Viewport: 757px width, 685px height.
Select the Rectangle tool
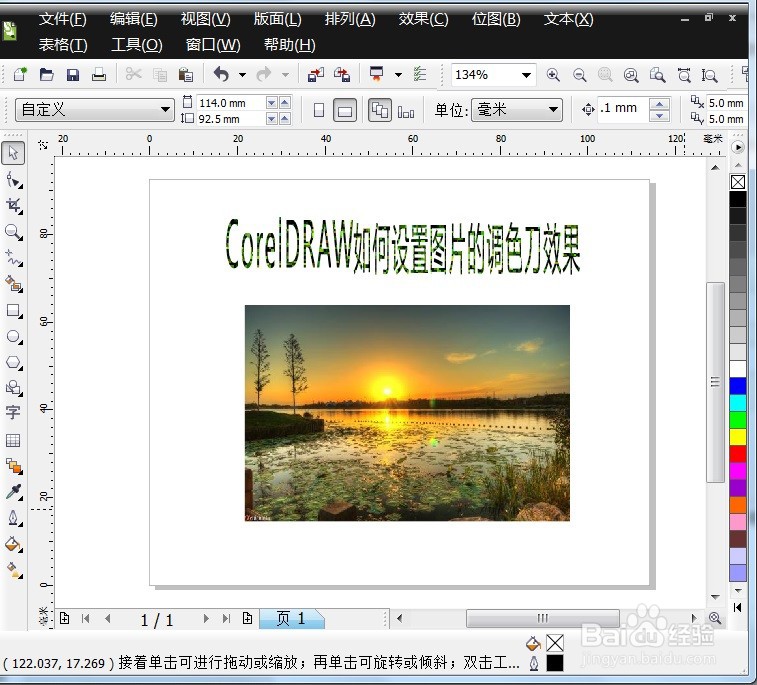tap(14, 310)
